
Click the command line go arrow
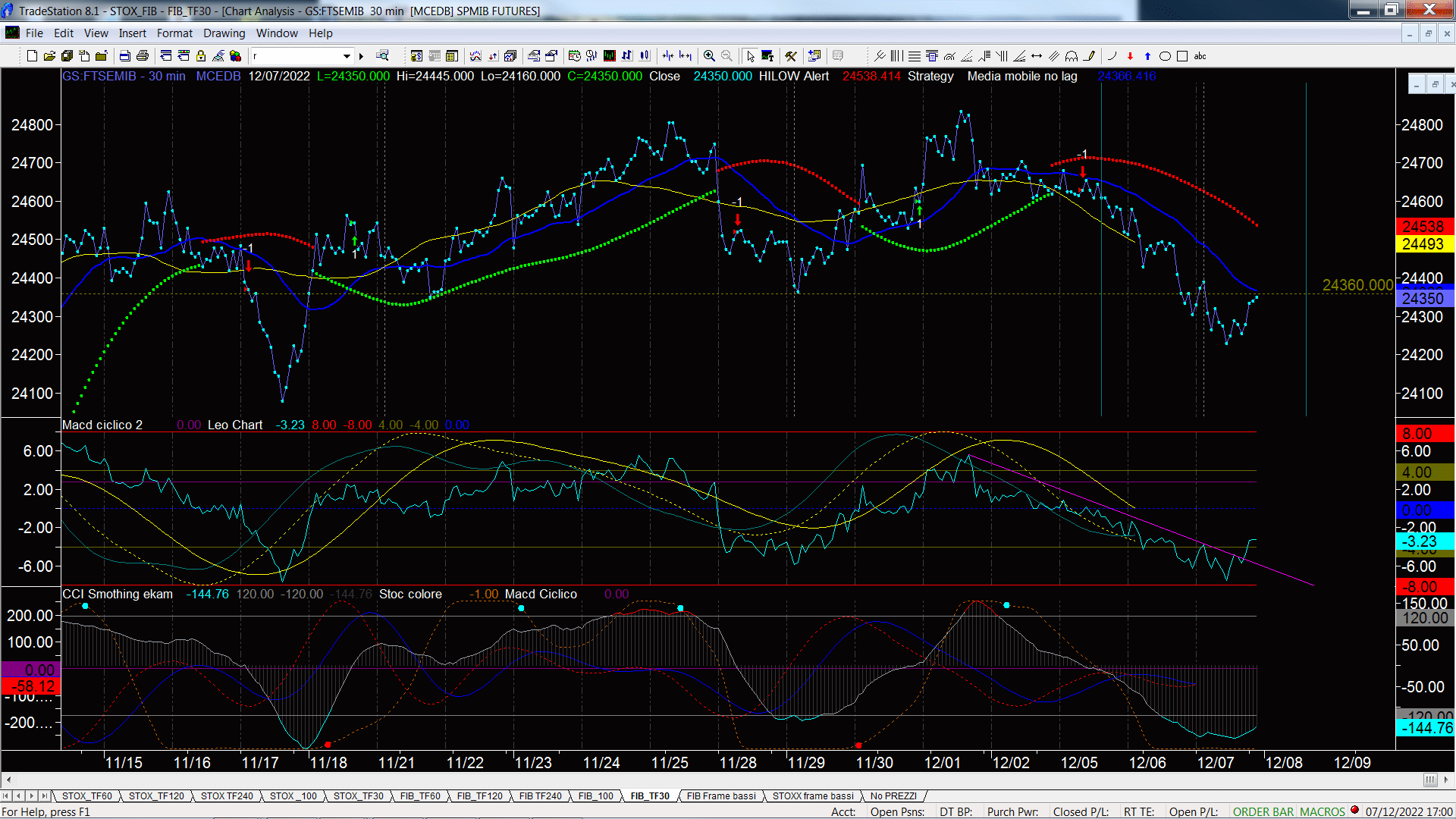pos(362,56)
